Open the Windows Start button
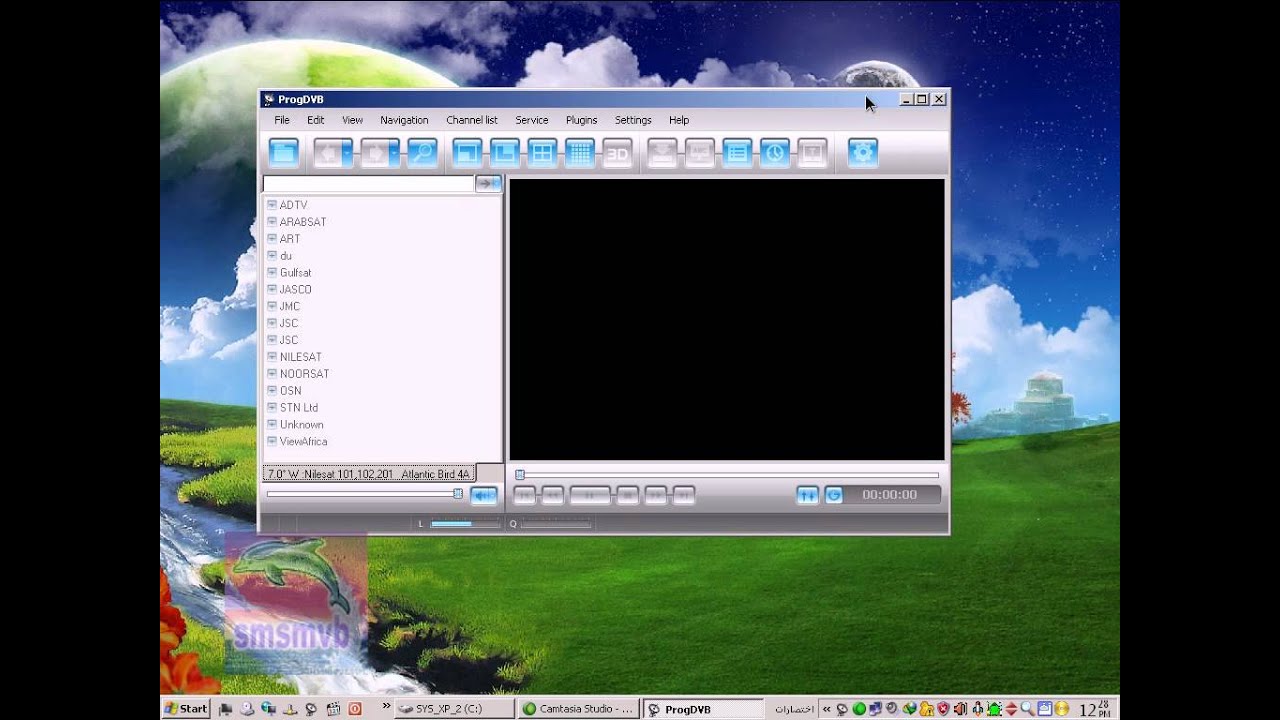Image resolution: width=1280 pixels, height=720 pixels. [x=186, y=709]
